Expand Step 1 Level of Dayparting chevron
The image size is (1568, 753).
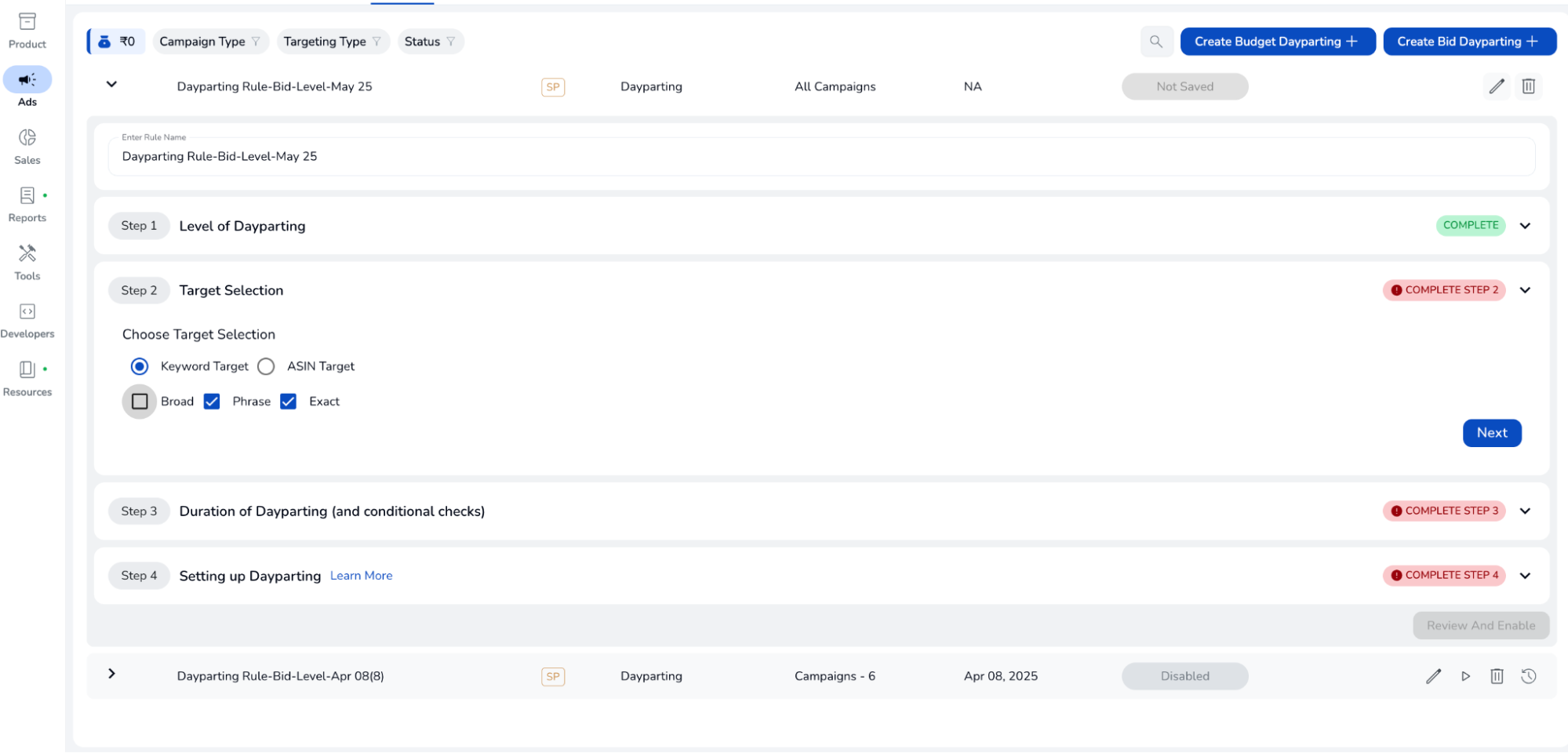click(1525, 226)
